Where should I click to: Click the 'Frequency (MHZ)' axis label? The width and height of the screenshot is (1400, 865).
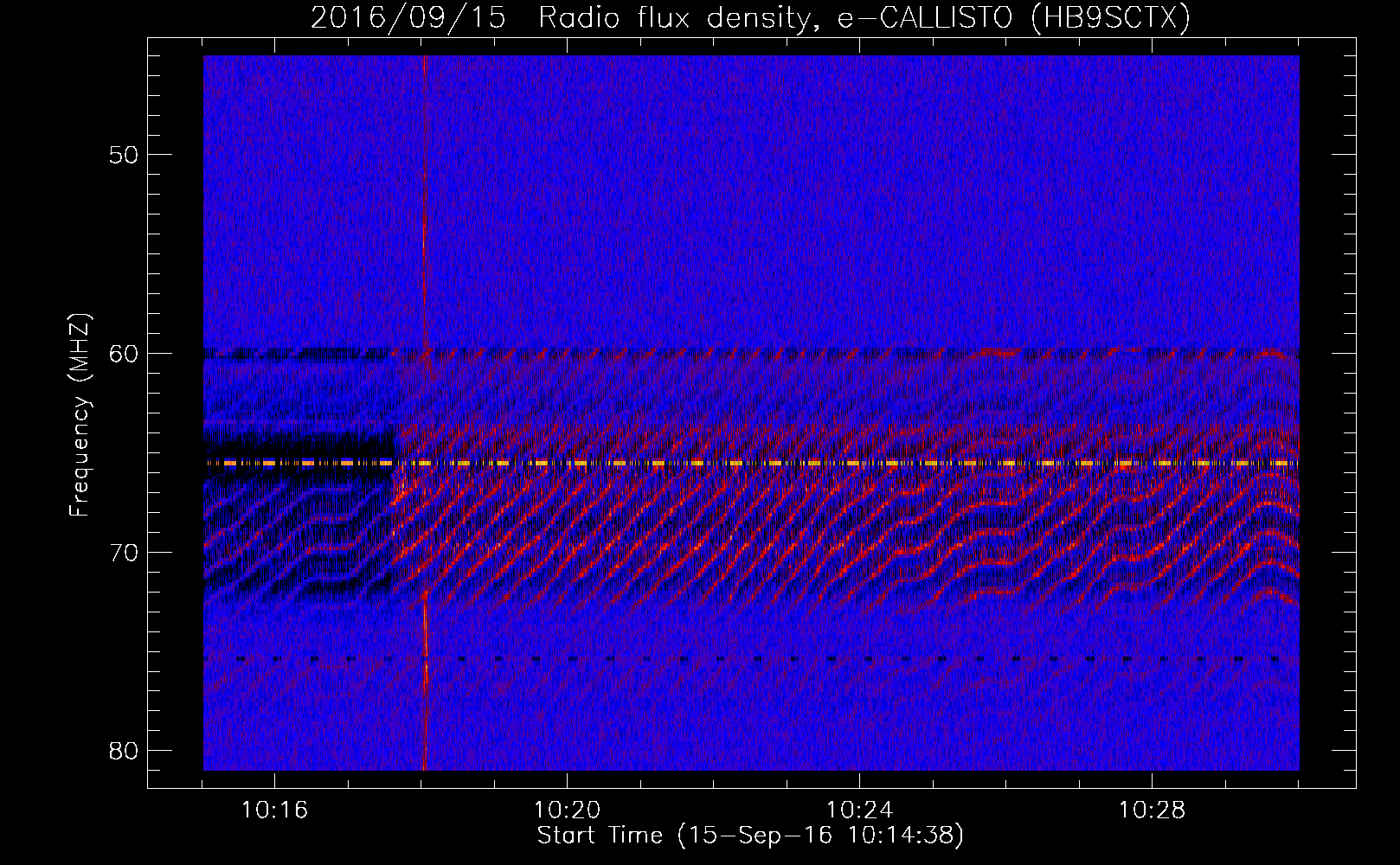coord(80,415)
